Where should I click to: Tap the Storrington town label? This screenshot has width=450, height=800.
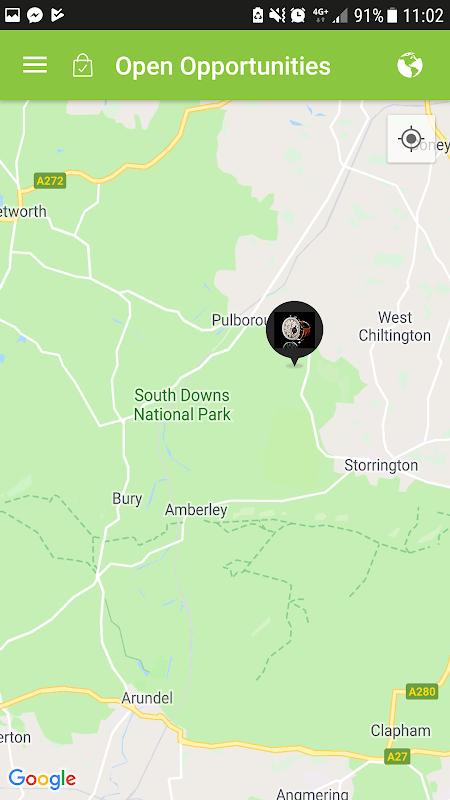(x=381, y=465)
